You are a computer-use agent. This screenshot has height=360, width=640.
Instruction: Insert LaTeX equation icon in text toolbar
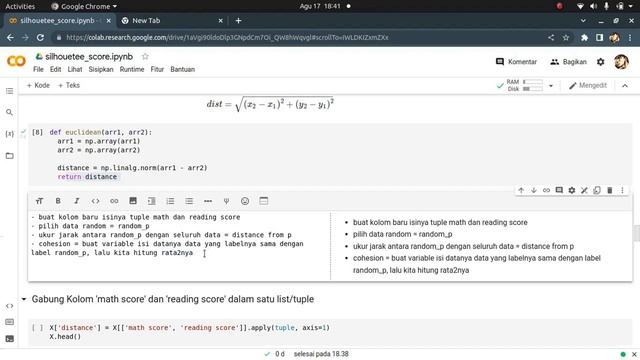(226, 201)
